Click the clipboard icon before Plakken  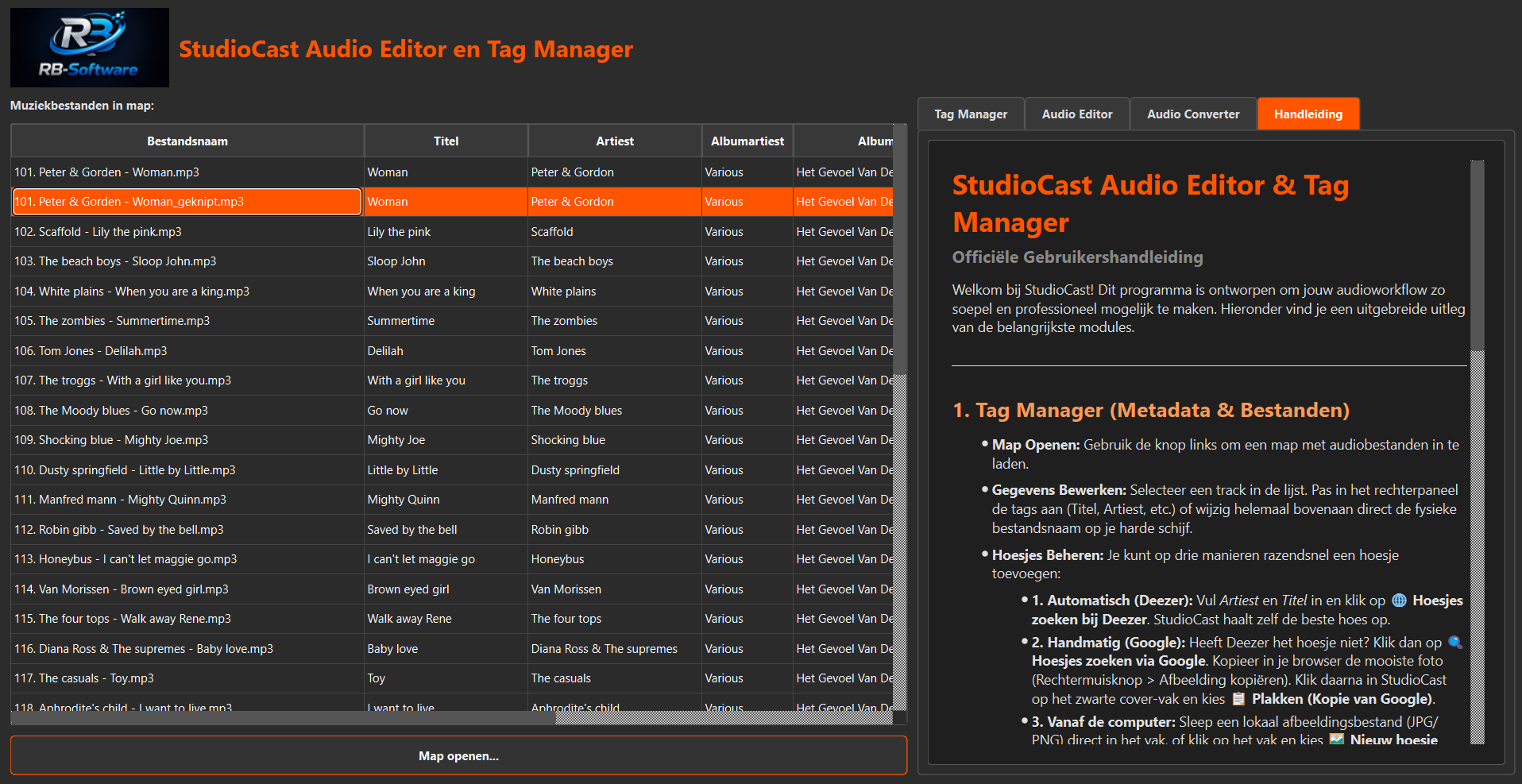click(1238, 699)
